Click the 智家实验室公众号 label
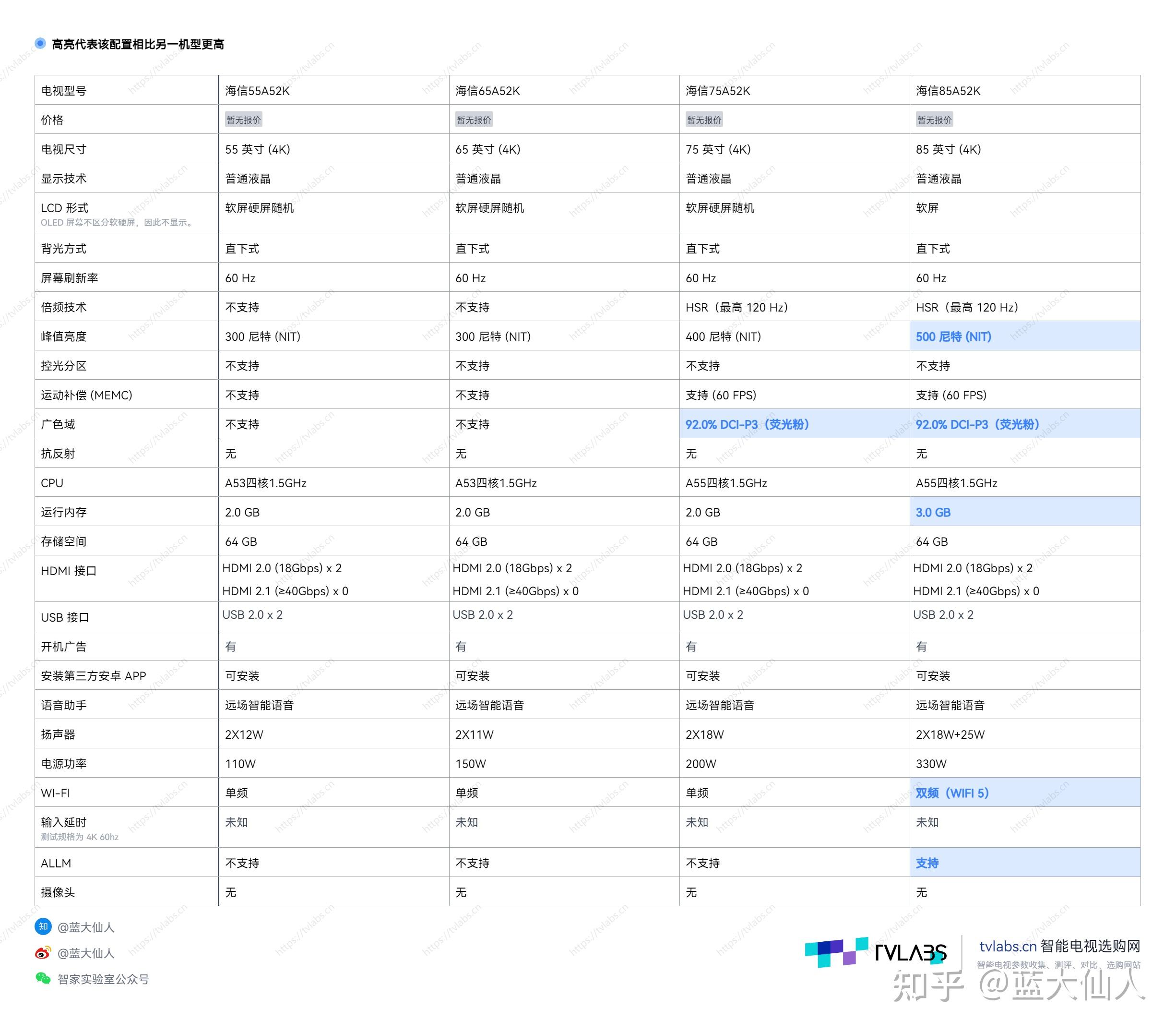Screen dimensions: 1176x1033 click(104, 979)
